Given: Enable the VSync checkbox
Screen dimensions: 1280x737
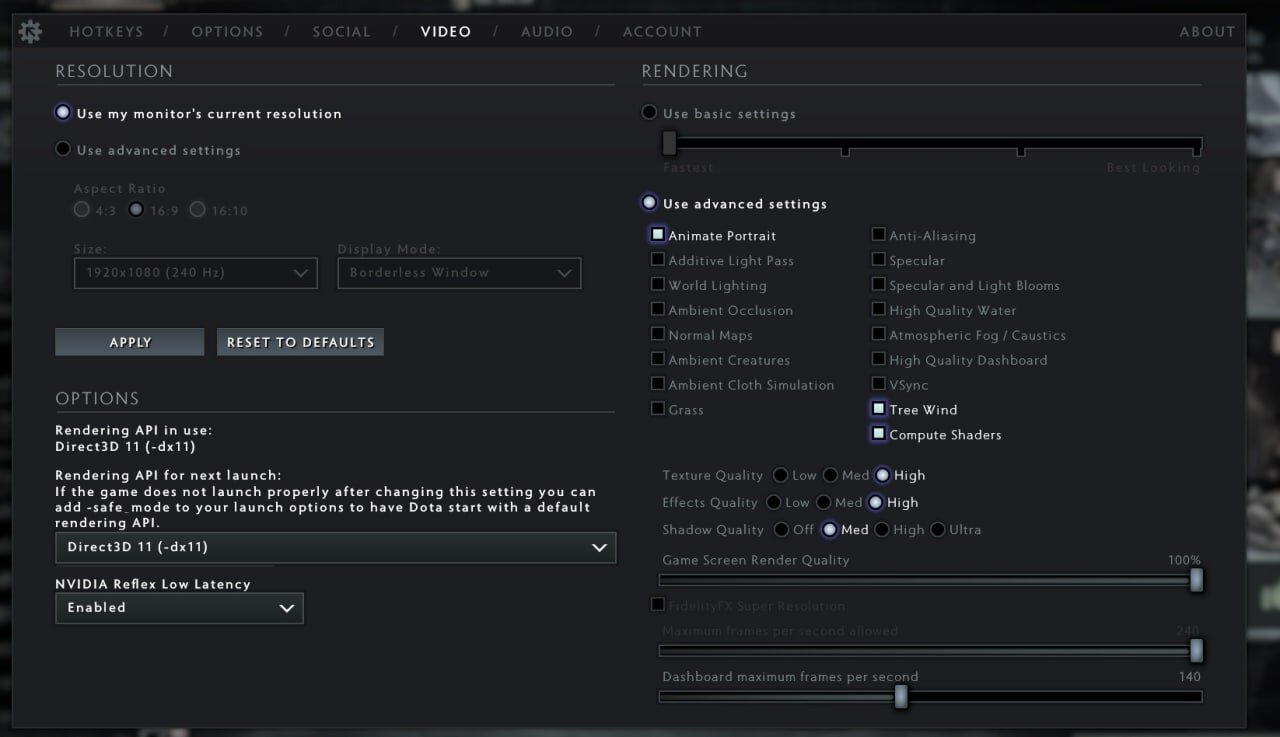Looking at the screenshot, I should coord(879,384).
